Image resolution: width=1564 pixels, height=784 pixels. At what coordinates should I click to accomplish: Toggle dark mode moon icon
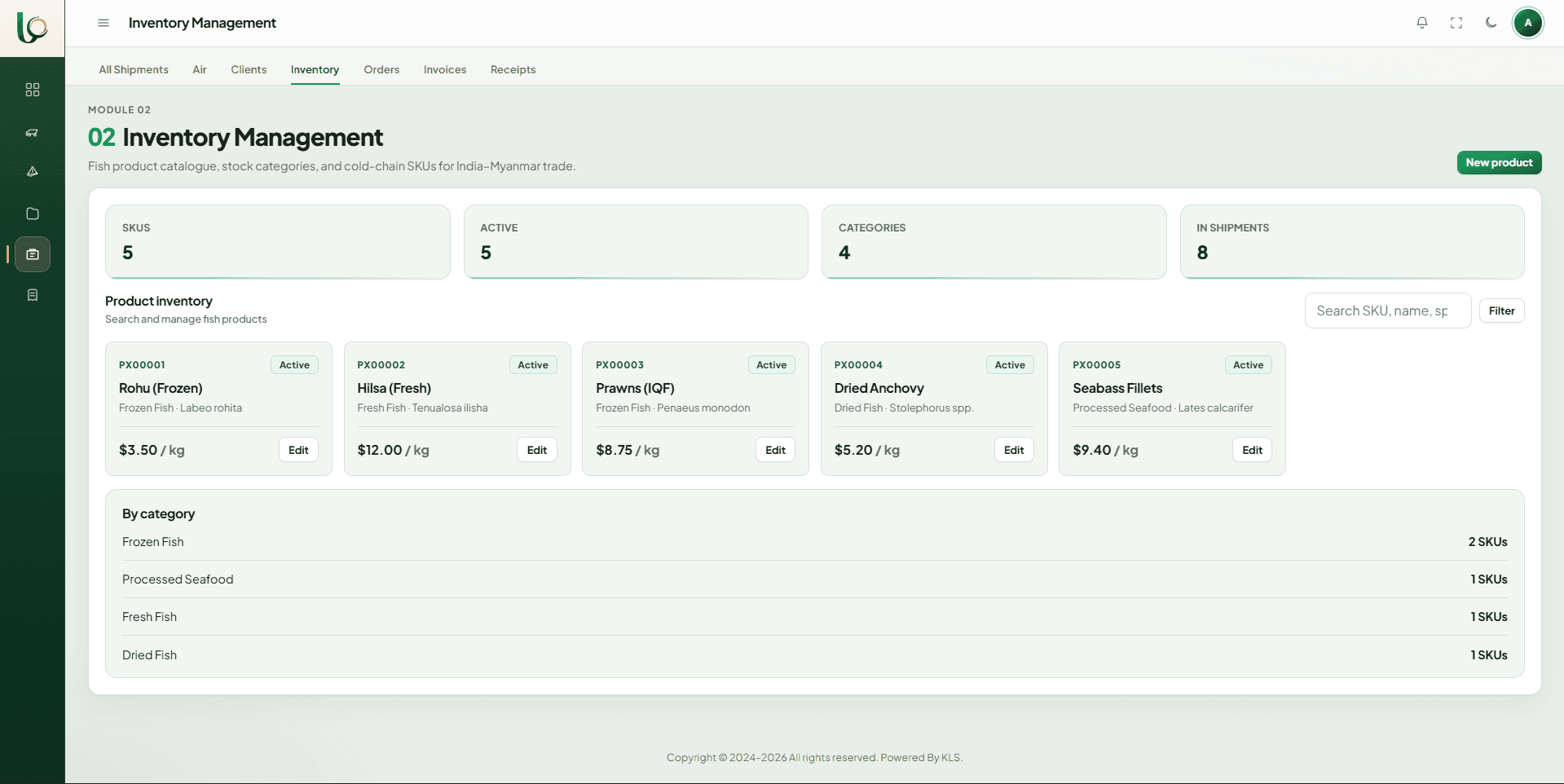(1491, 23)
